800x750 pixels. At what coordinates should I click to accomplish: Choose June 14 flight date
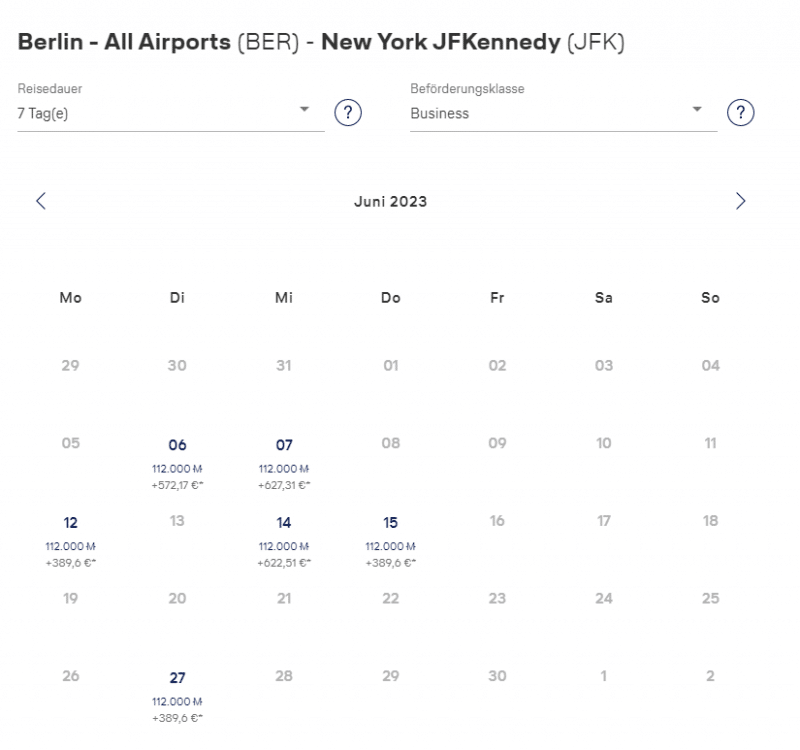click(x=284, y=523)
